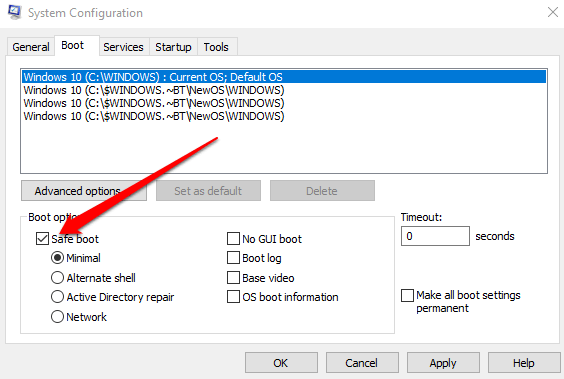Click the Apply button
This screenshot has height=379, width=564.
(443, 363)
